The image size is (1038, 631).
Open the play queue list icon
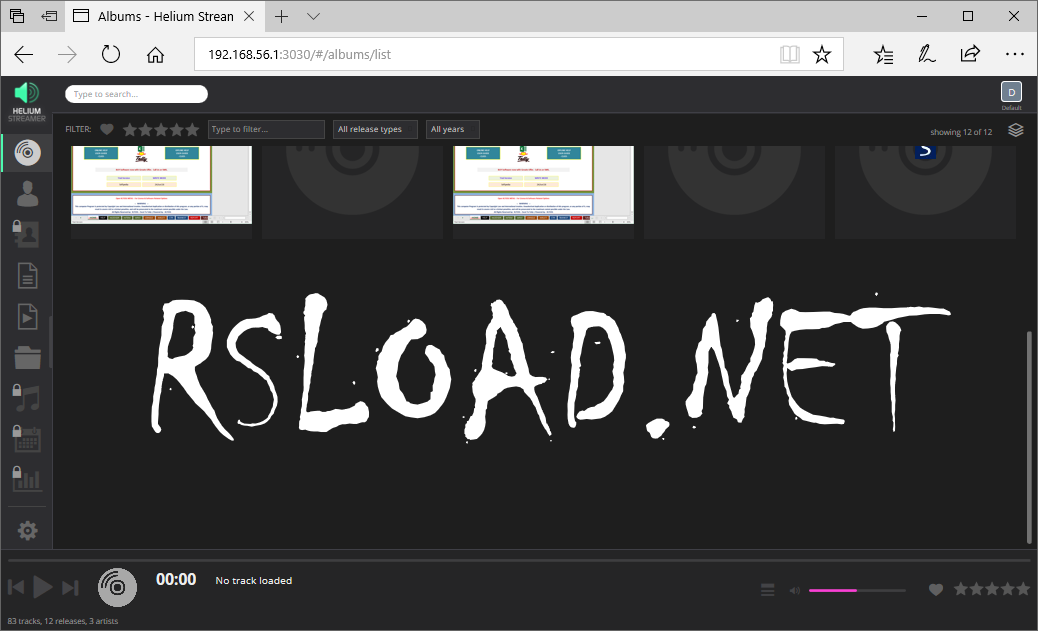click(x=767, y=589)
